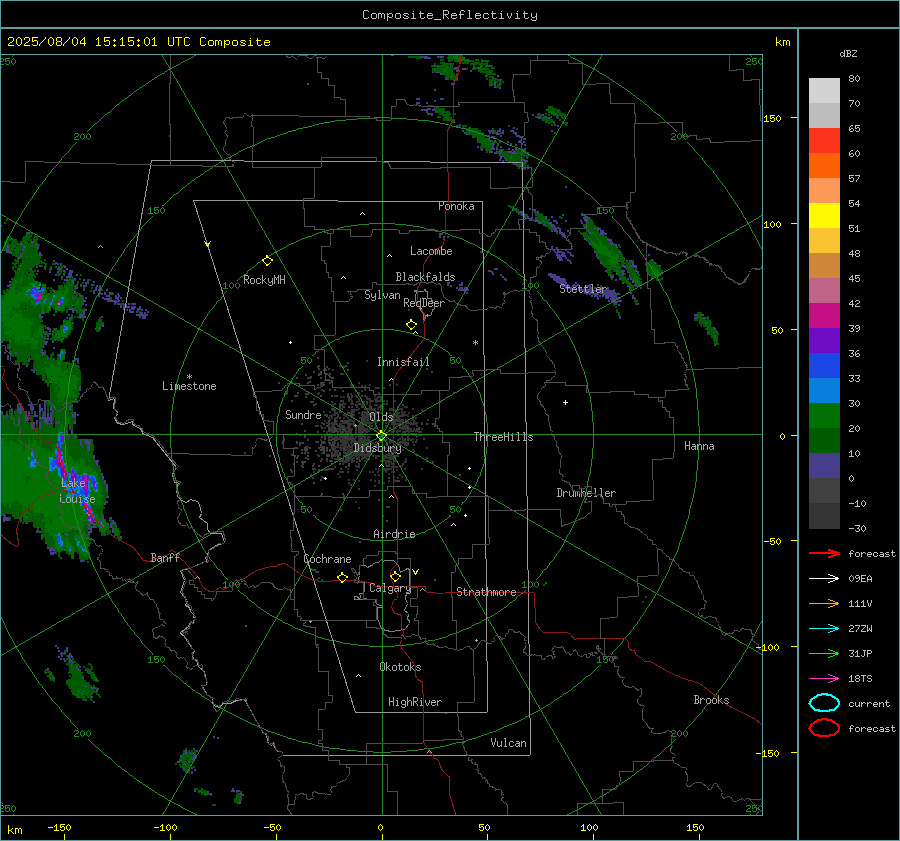Click the Cochrane label

coord(327,559)
